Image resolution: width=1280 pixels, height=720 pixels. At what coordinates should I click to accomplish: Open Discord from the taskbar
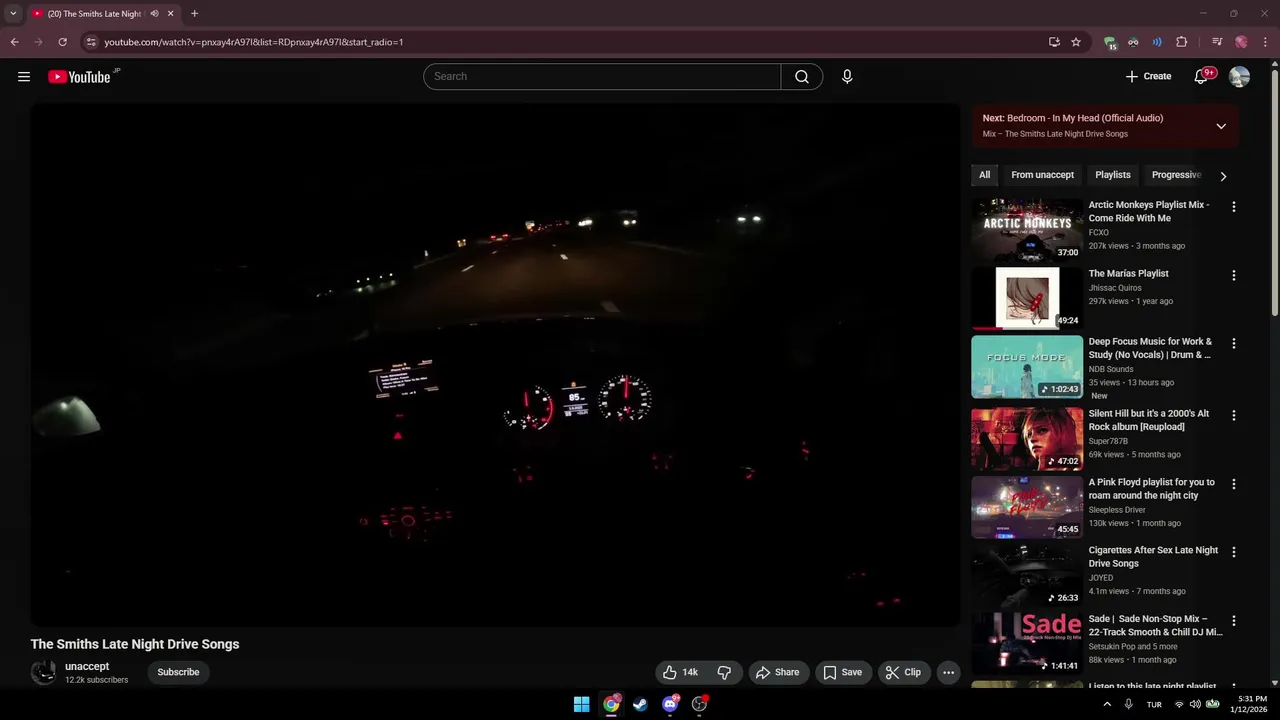click(x=670, y=704)
